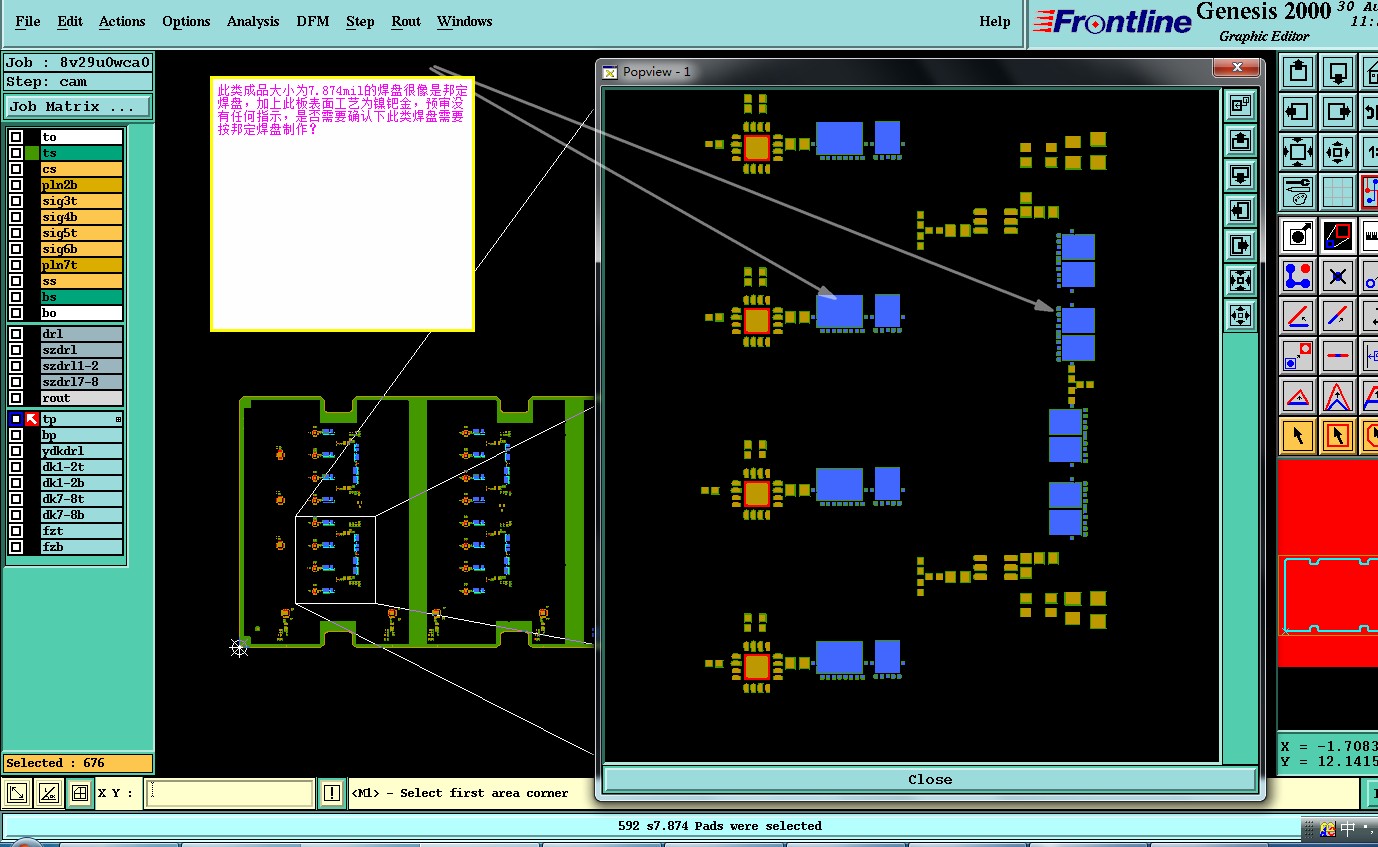Toggle the checkbox for layer pln2b
1378x847 pixels.
click(16, 185)
